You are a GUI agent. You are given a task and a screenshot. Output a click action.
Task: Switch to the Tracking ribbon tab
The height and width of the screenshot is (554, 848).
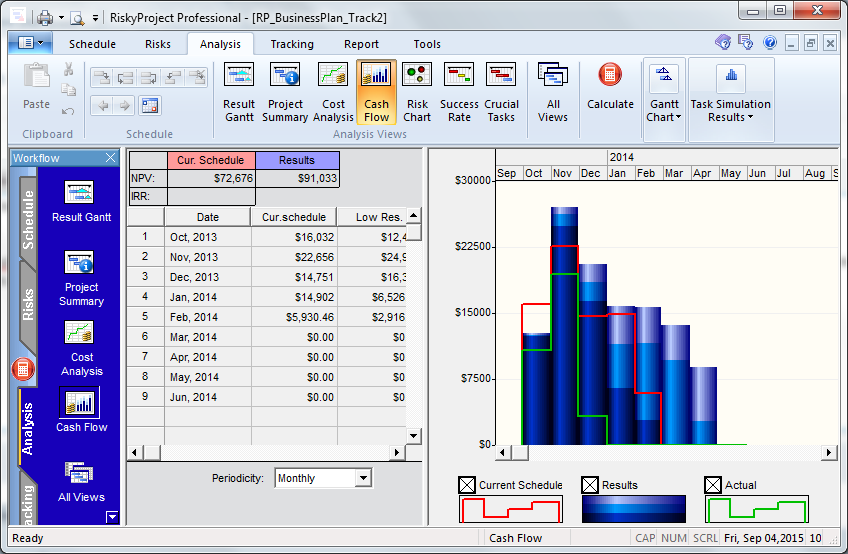[292, 44]
